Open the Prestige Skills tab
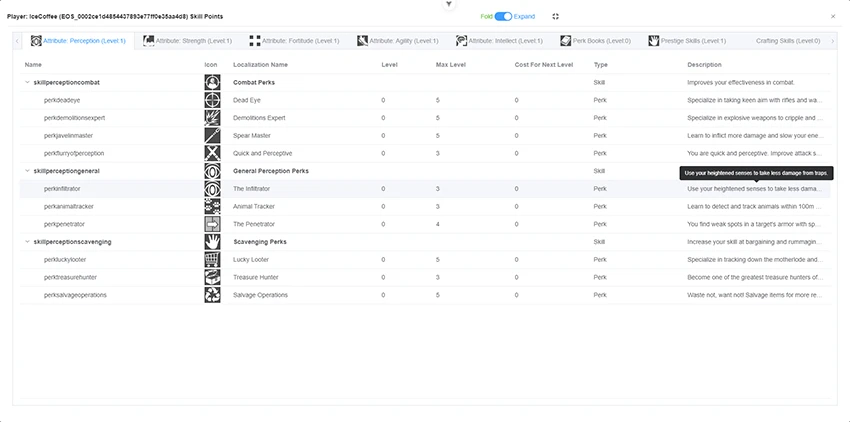 tap(687, 41)
